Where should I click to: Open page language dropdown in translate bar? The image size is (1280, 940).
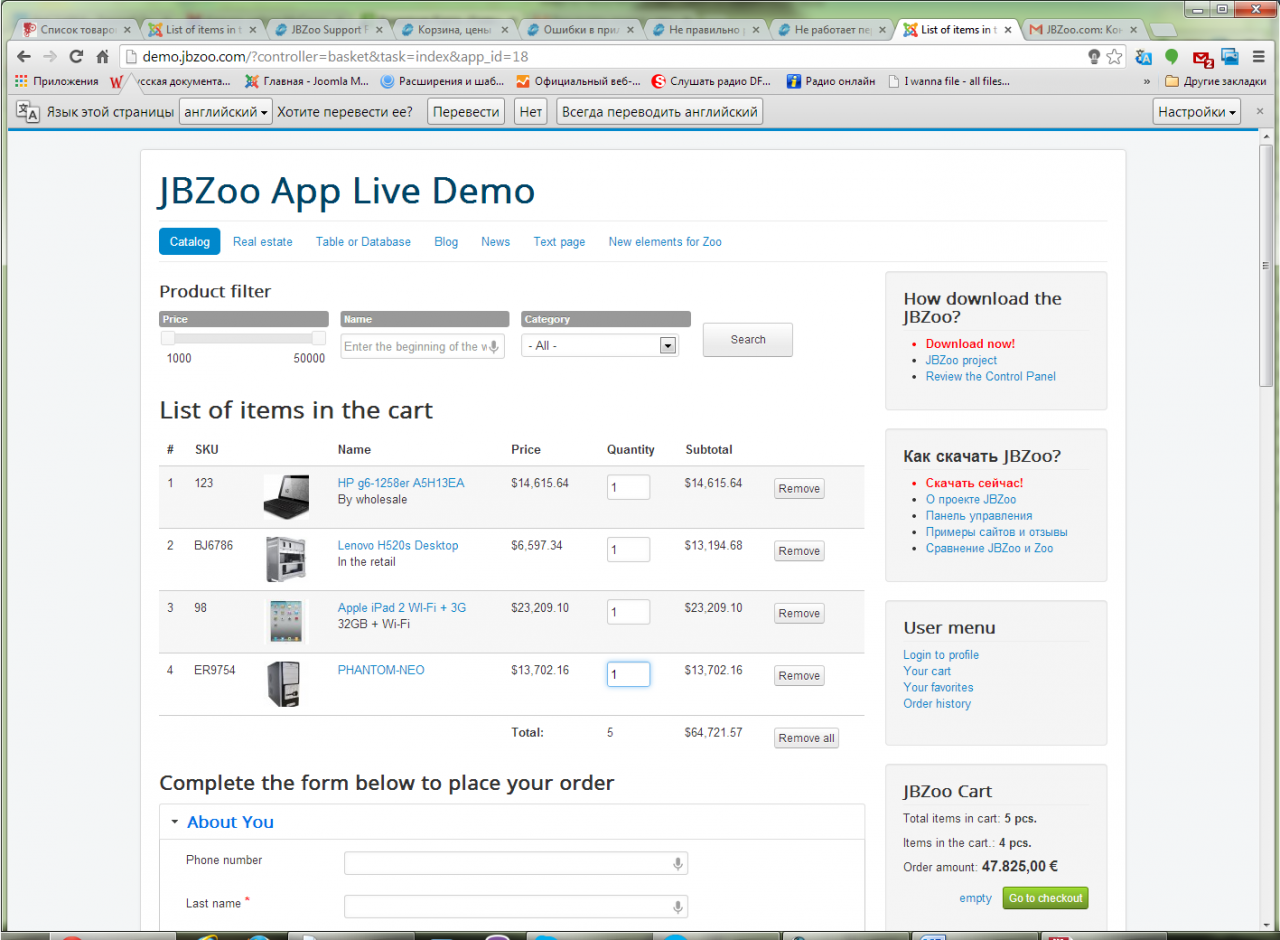[x=225, y=112]
